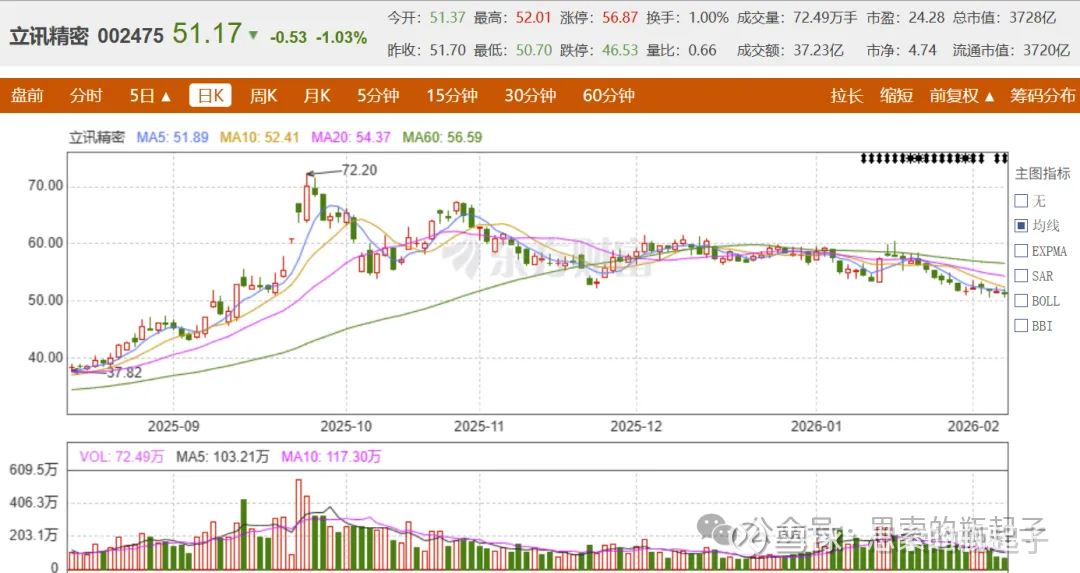Screen dimensions: 1080x573
Task: Click stock name 立讯精密 in header
Action: click(x=49, y=37)
